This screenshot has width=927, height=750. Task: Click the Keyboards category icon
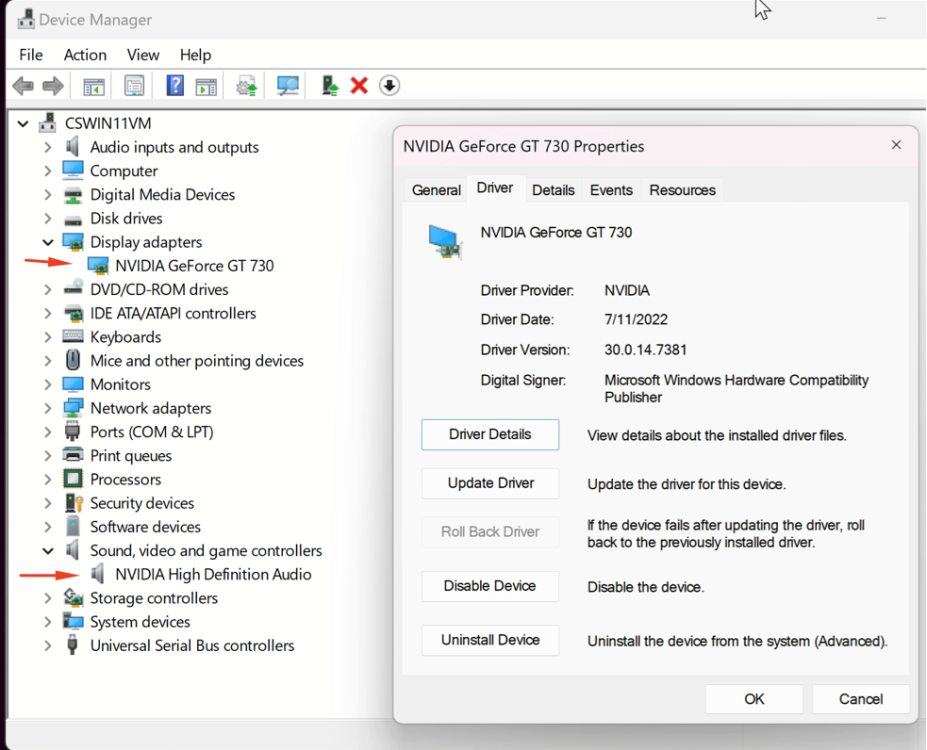pos(73,336)
